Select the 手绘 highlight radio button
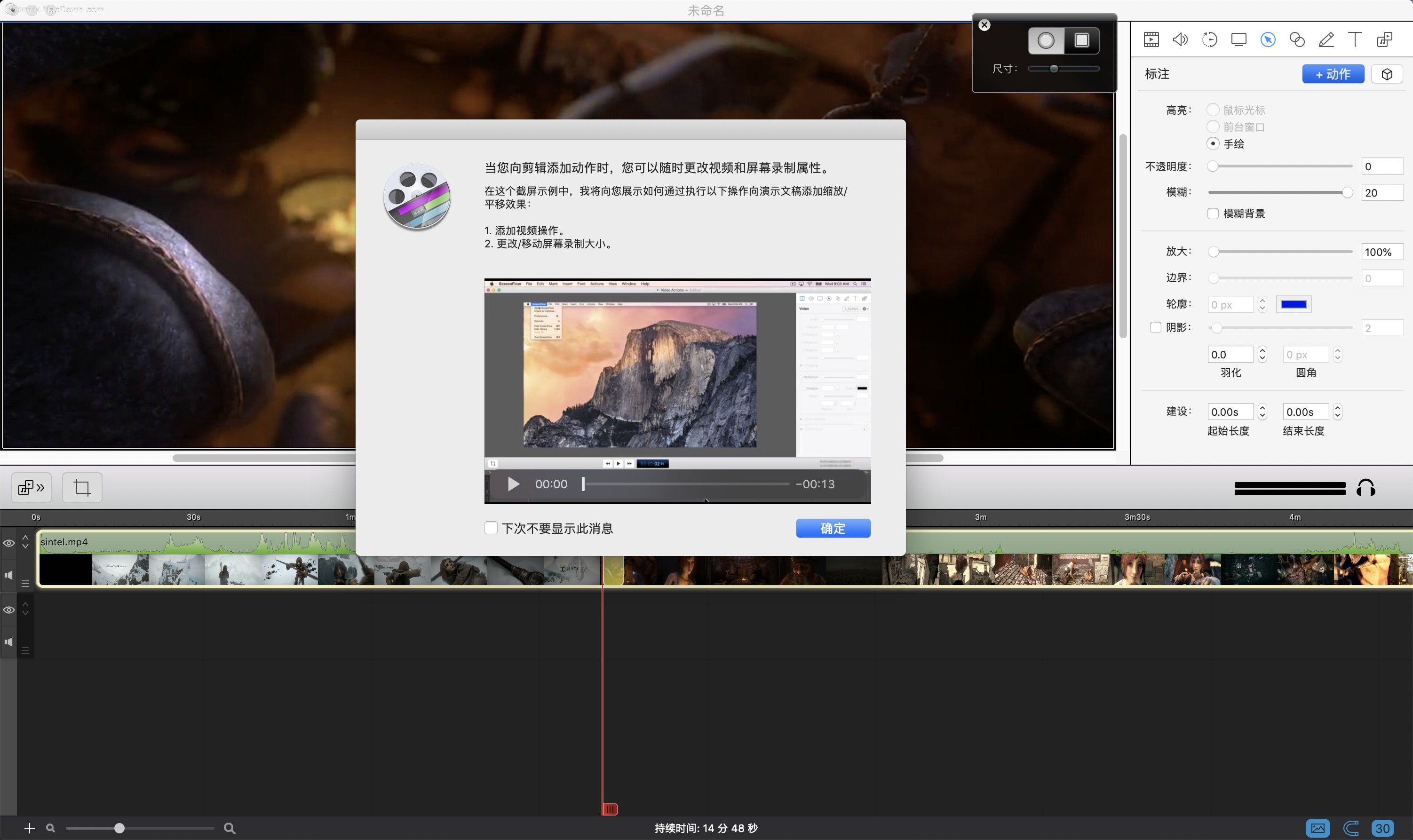The width and height of the screenshot is (1413, 840). click(1213, 144)
